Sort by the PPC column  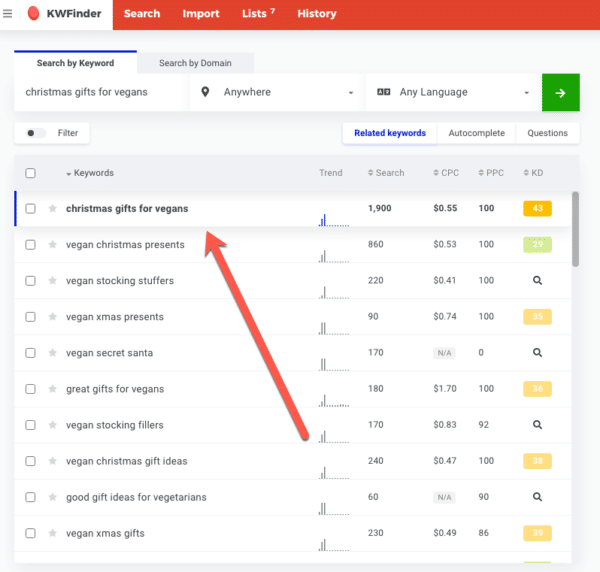click(x=491, y=173)
